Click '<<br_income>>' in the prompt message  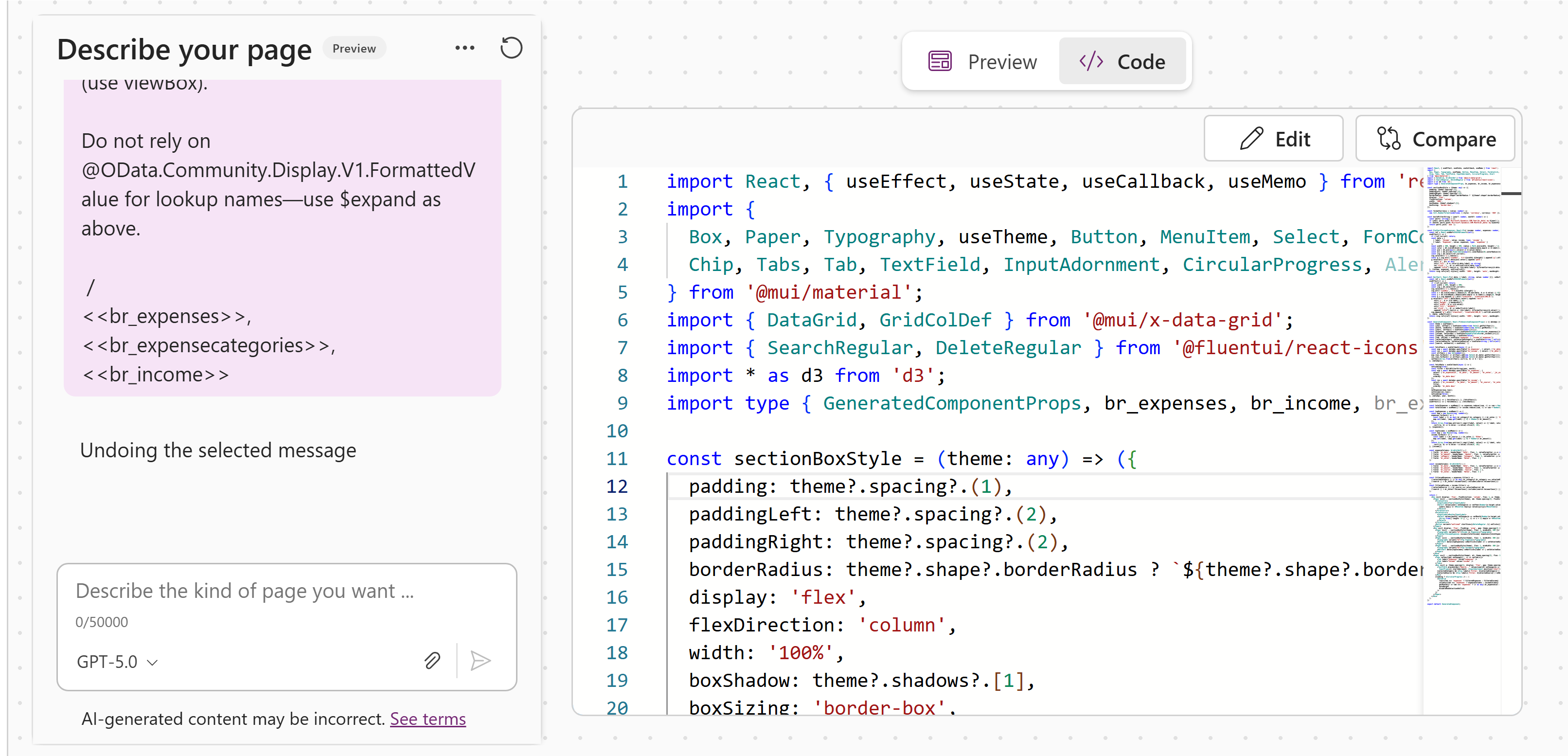point(156,375)
